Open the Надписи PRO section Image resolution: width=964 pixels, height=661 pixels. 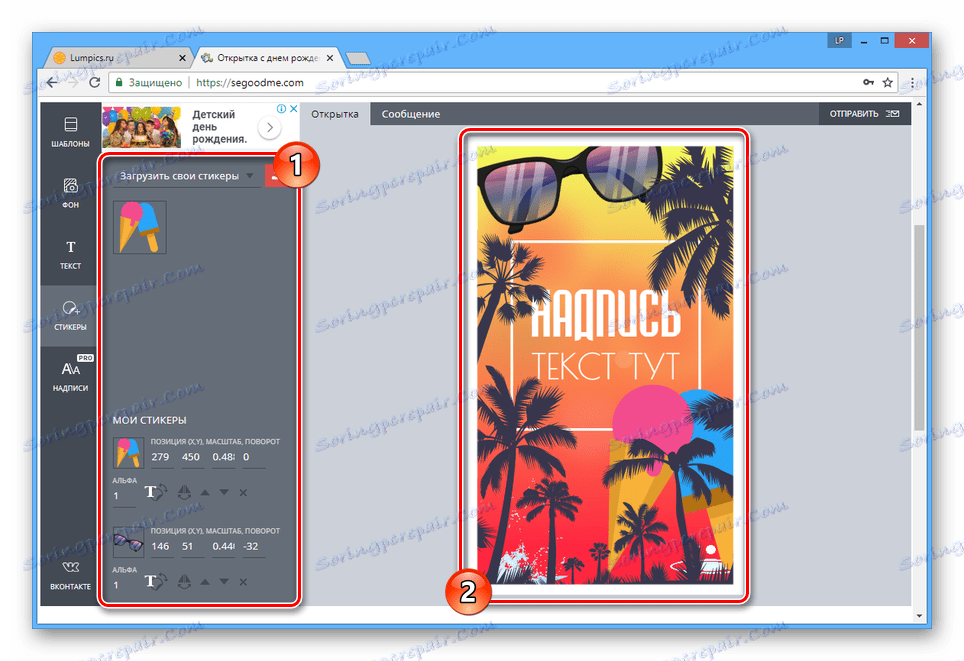pyautogui.click(x=70, y=376)
